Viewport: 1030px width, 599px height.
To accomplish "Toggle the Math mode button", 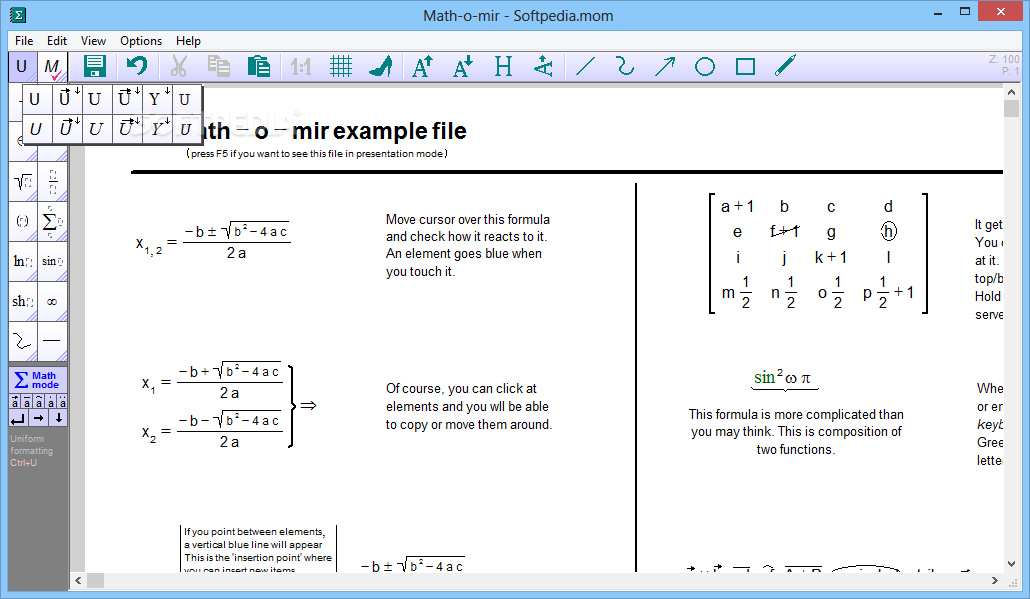I will click(38, 380).
